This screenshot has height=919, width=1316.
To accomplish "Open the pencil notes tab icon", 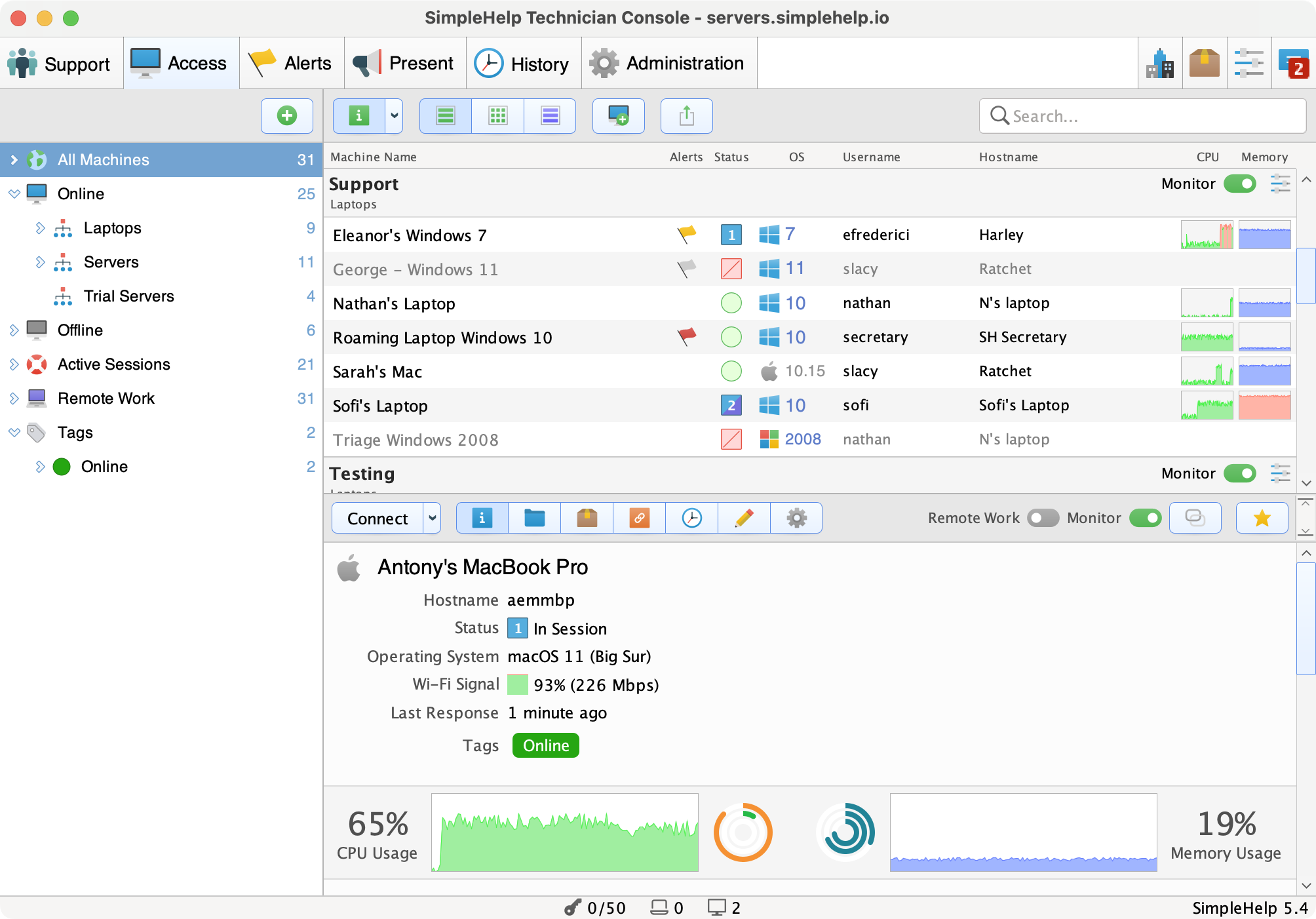I will 745,518.
